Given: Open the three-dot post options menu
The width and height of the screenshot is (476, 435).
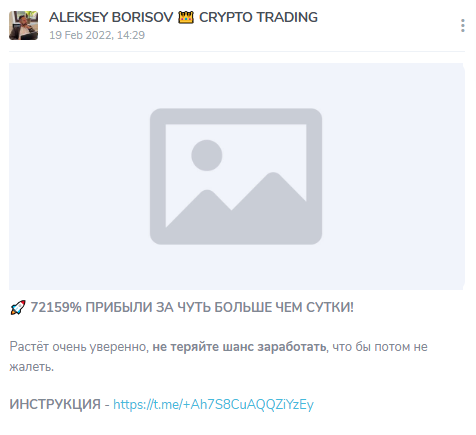Looking at the screenshot, I should 463,26.
